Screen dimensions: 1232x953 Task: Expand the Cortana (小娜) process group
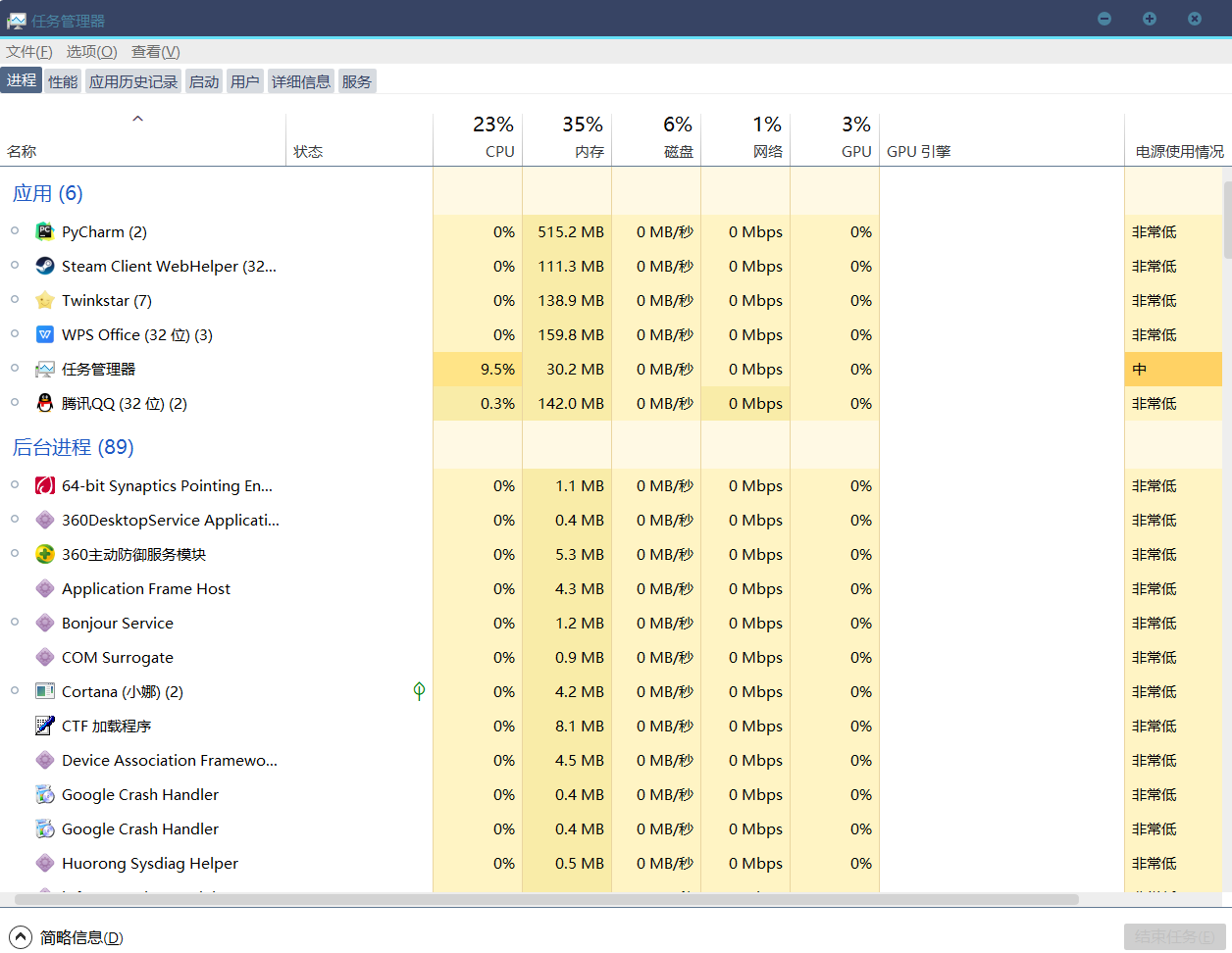pos(15,691)
